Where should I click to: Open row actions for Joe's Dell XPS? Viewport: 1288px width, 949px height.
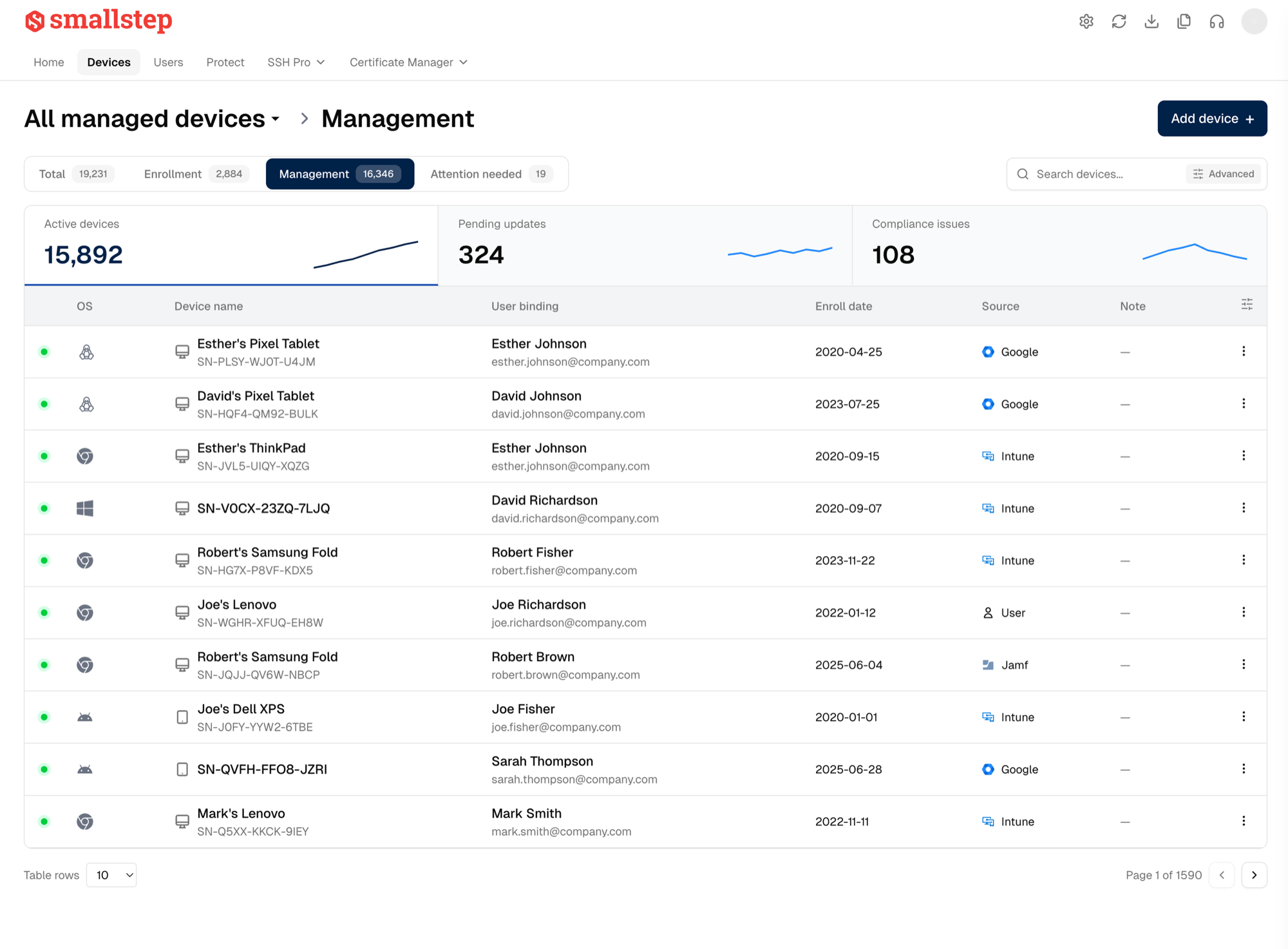1244,716
